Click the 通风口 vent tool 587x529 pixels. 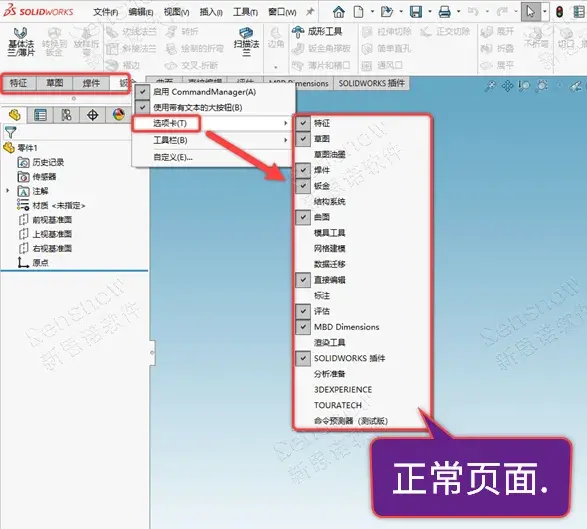click(382, 66)
